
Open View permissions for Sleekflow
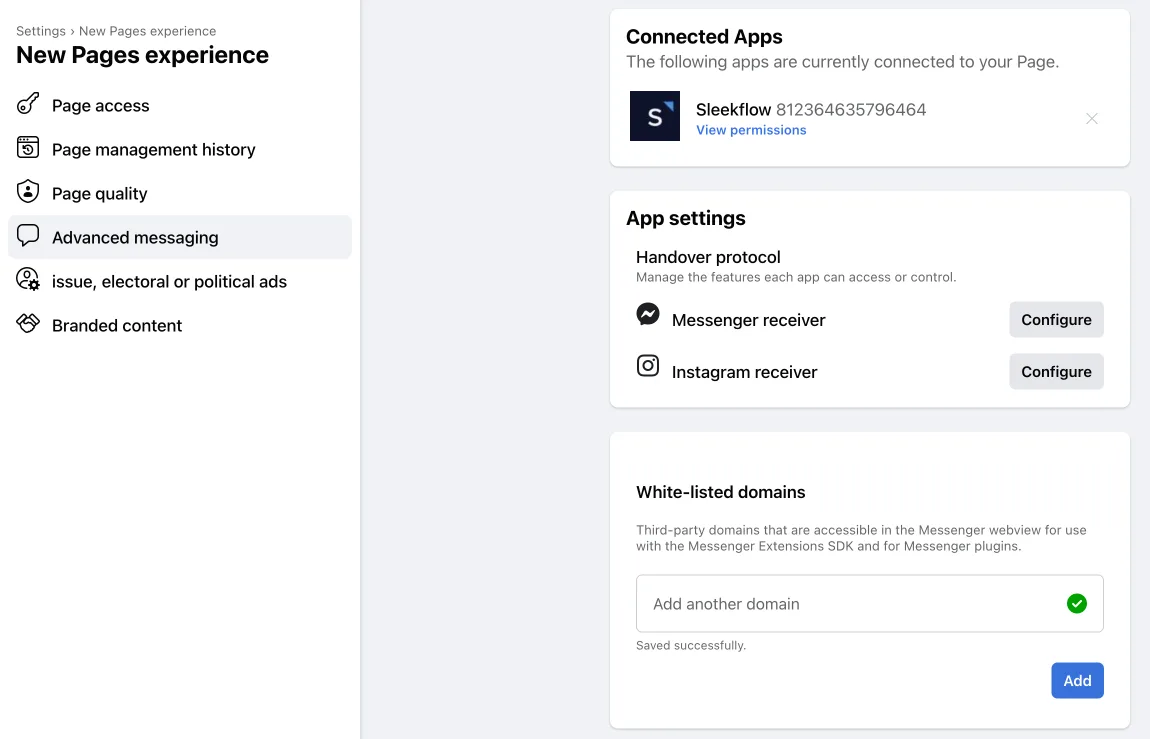coord(751,130)
